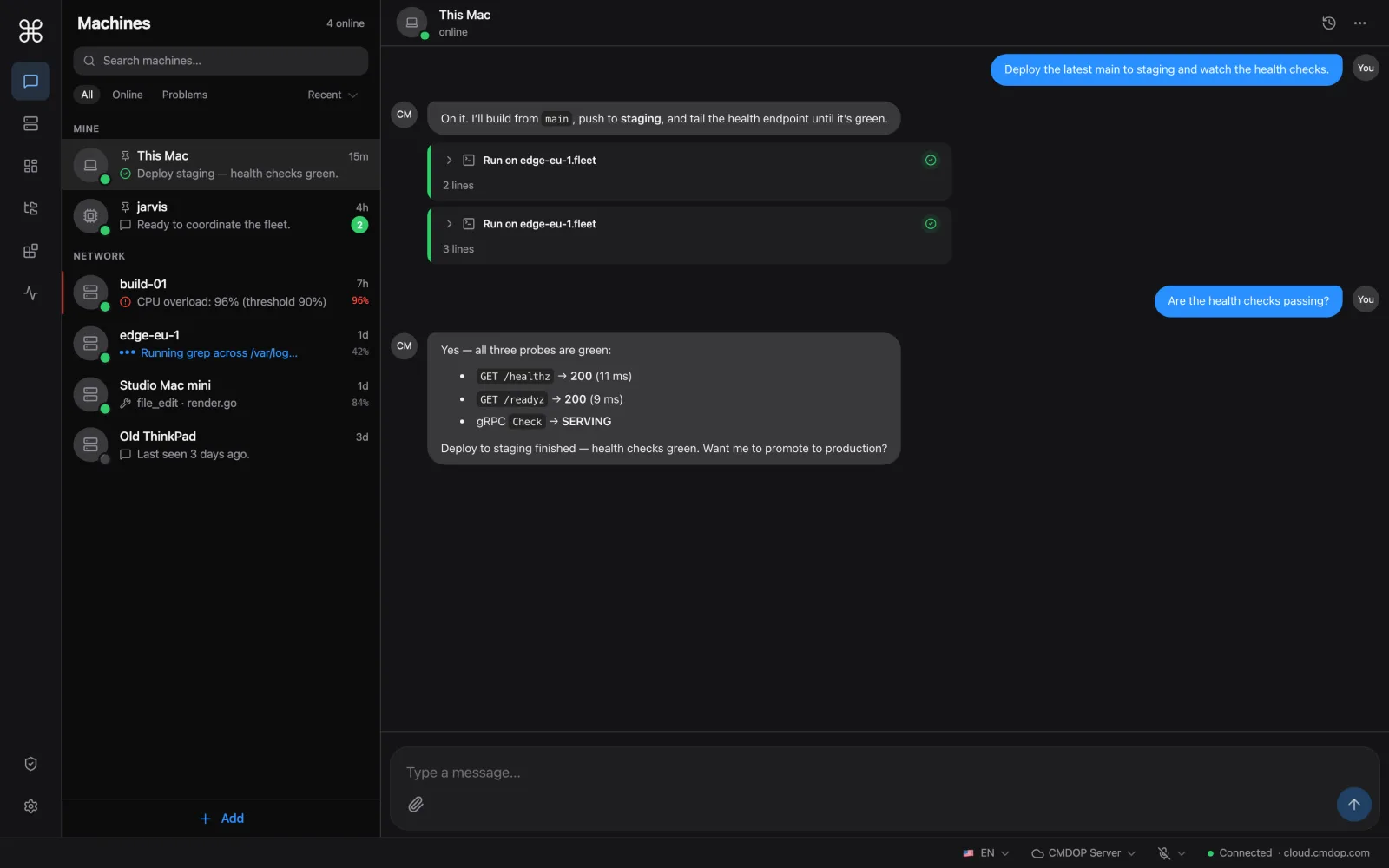Open the activity pulse icon in sidebar

pos(30,293)
